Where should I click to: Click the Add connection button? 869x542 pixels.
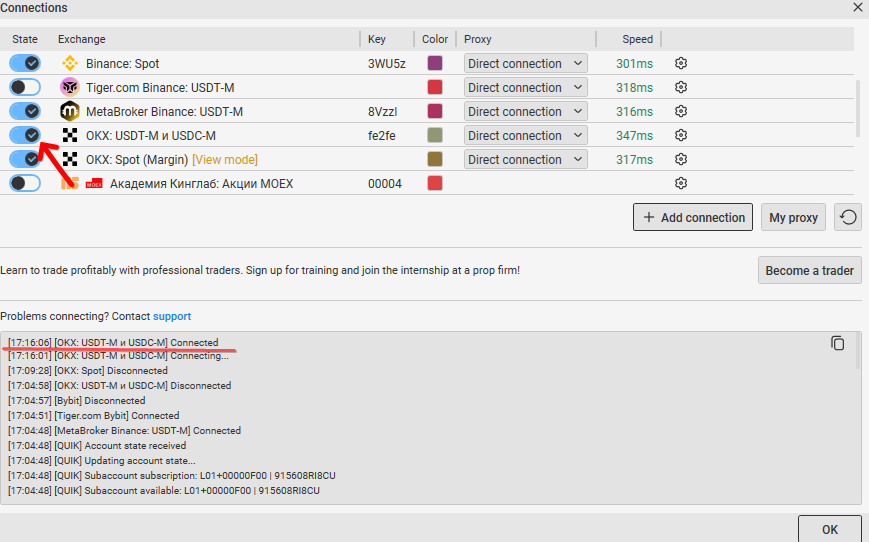[x=693, y=217]
